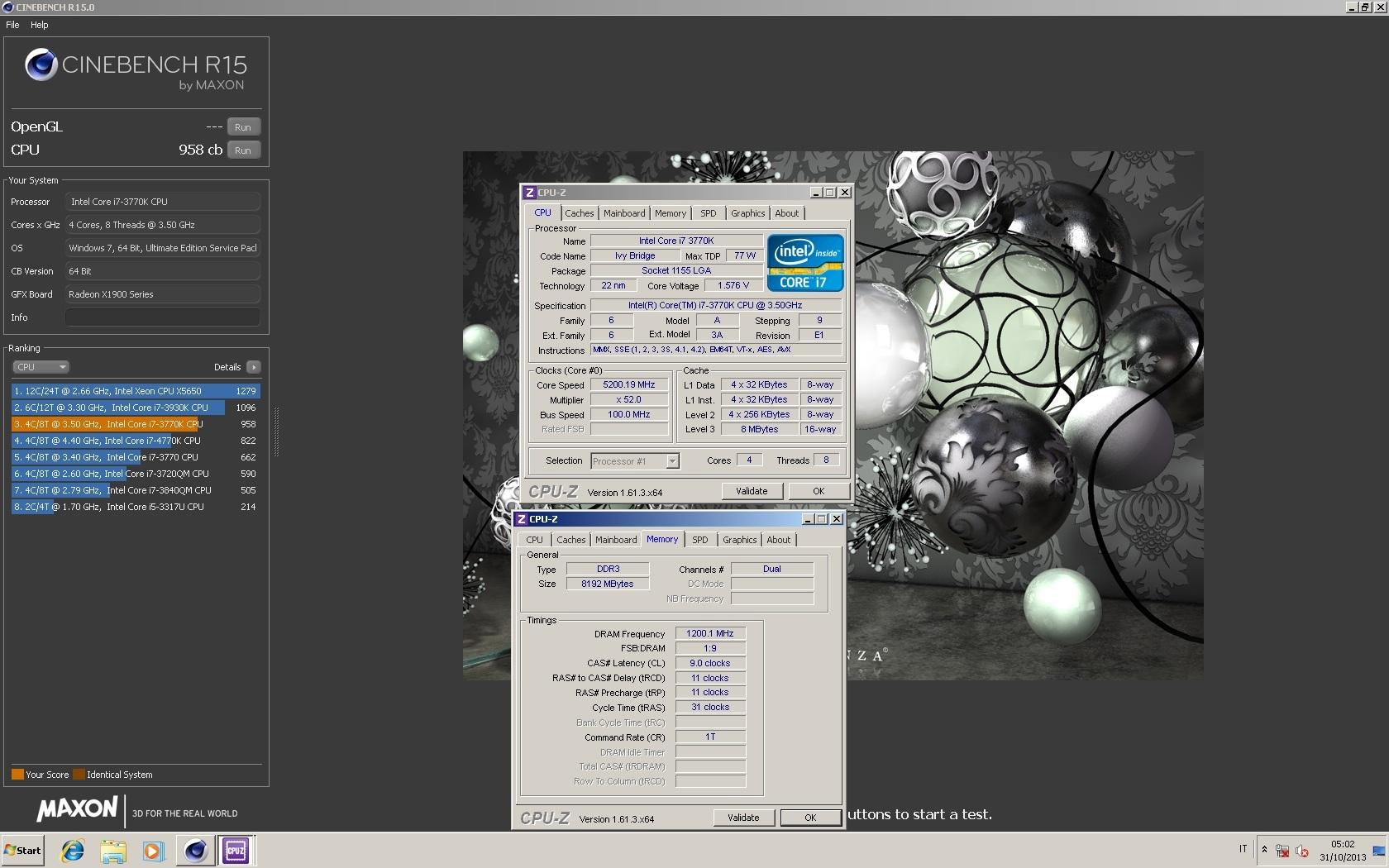Open About tab in lower CPU-Z window
The width and height of the screenshot is (1389, 868).
pos(779,540)
